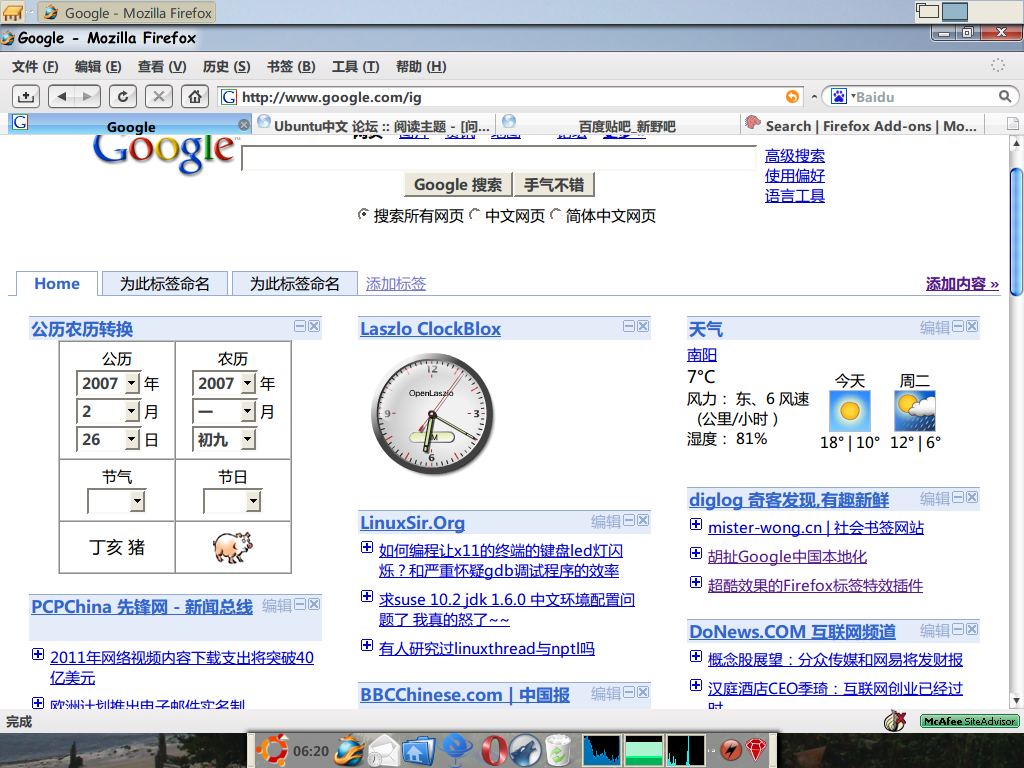1024x768 pixels.
Task: Close the diglog gadget
Action: (972, 497)
